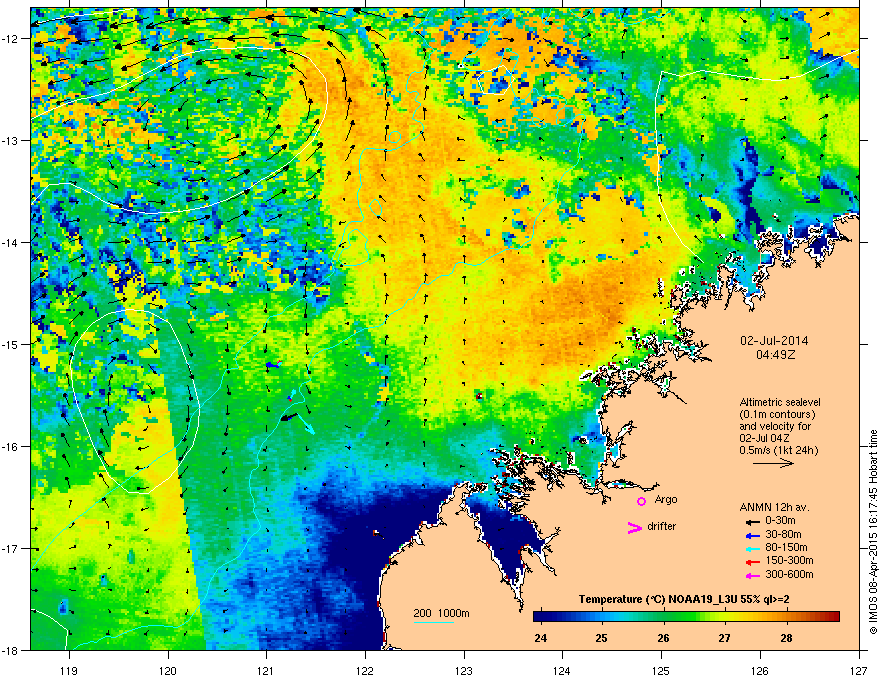The image size is (880, 680).
Task: Click the latitude axis label -16
Action: (10, 447)
